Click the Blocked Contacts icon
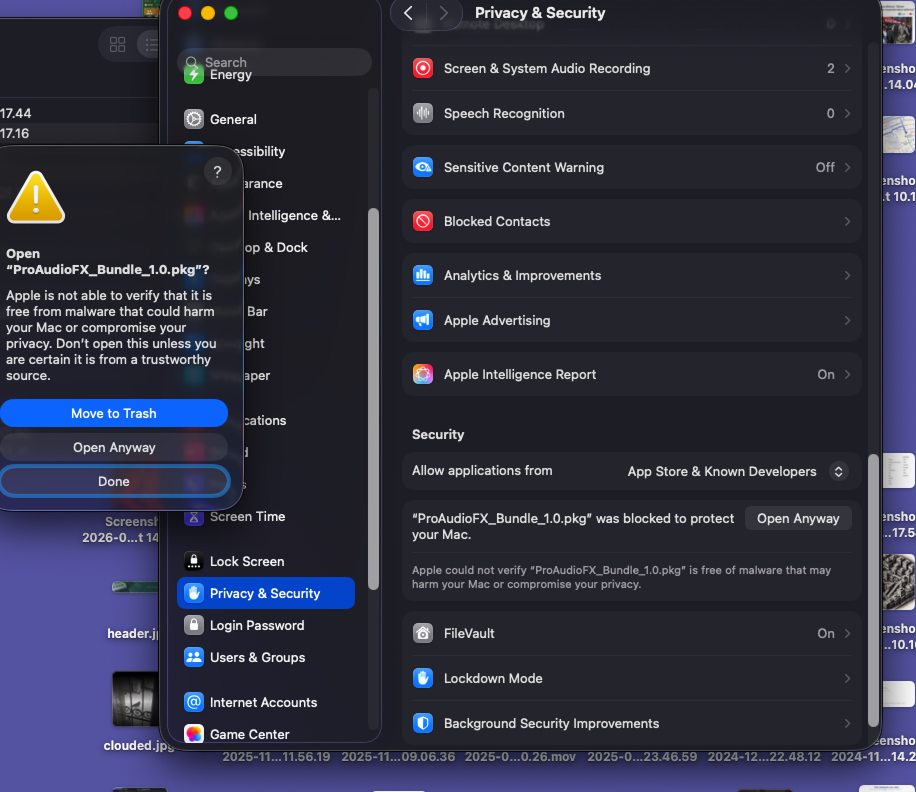916x792 pixels. 423,221
